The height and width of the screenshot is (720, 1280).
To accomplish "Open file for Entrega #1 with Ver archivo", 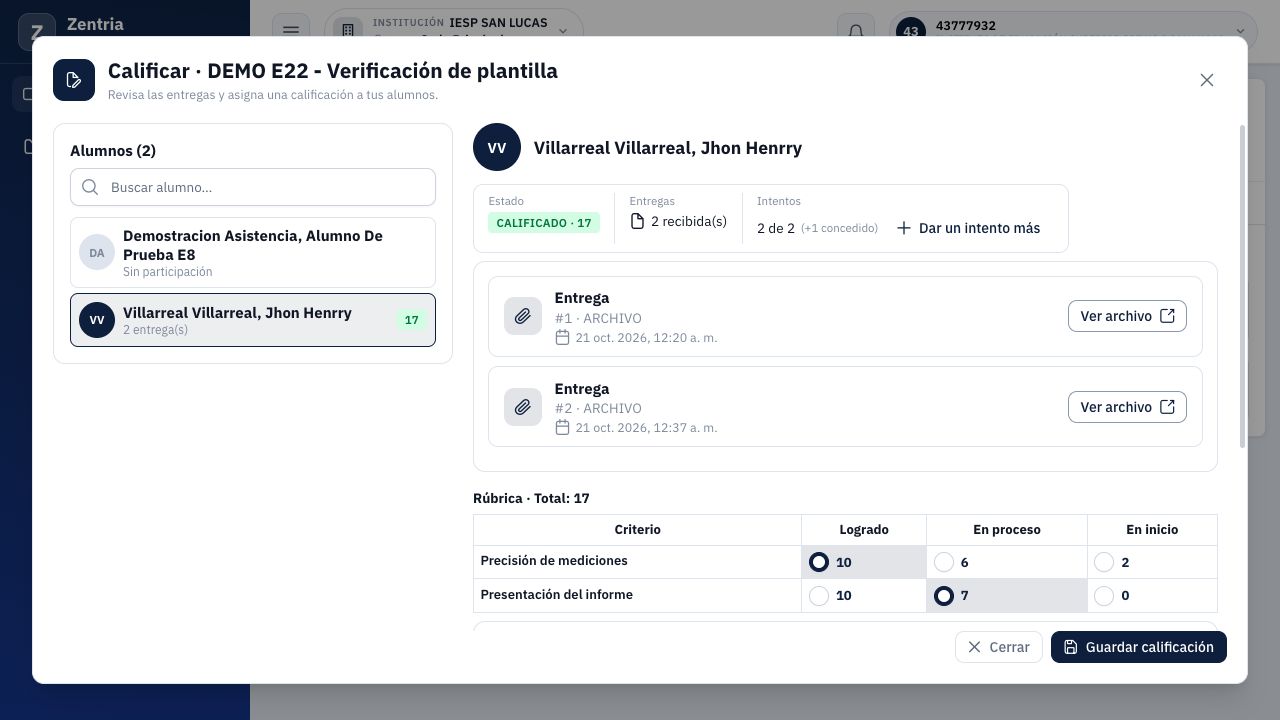I will tap(1127, 316).
